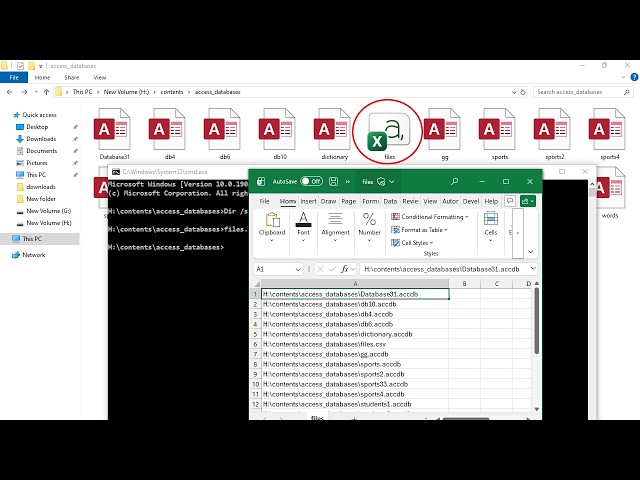This screenshot has width=640, height=480.
Task: Open the Clipboard group in Excel
Action: [x=272, y=227]
